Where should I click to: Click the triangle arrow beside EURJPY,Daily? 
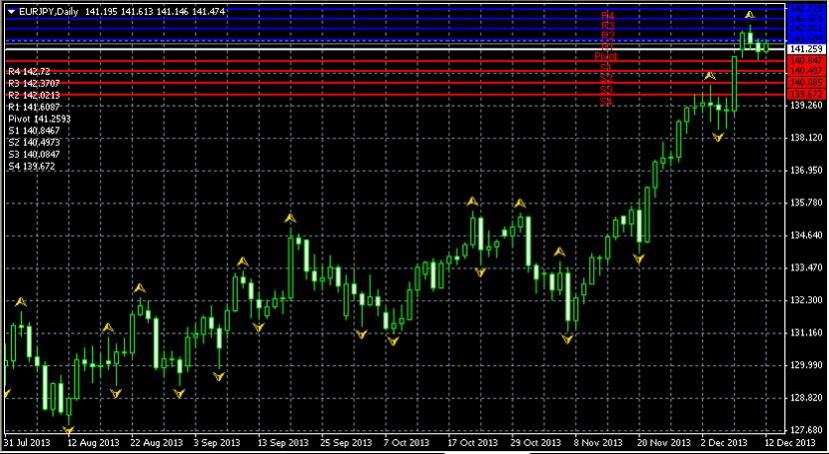coord(11,10)
